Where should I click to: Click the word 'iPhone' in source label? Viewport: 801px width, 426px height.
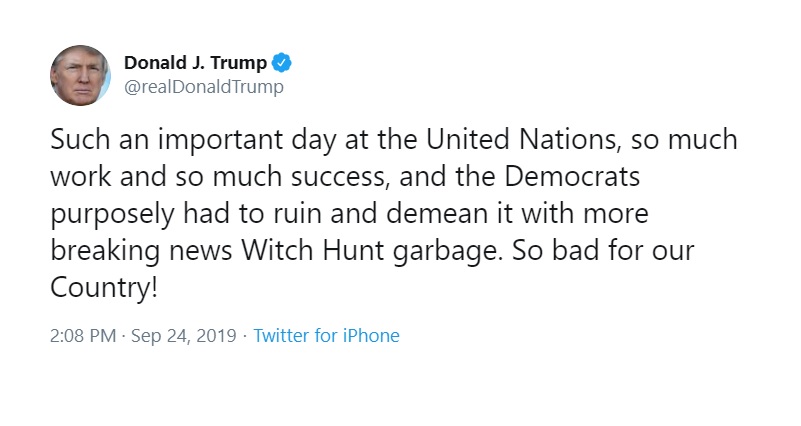click(x=371, y=336)
